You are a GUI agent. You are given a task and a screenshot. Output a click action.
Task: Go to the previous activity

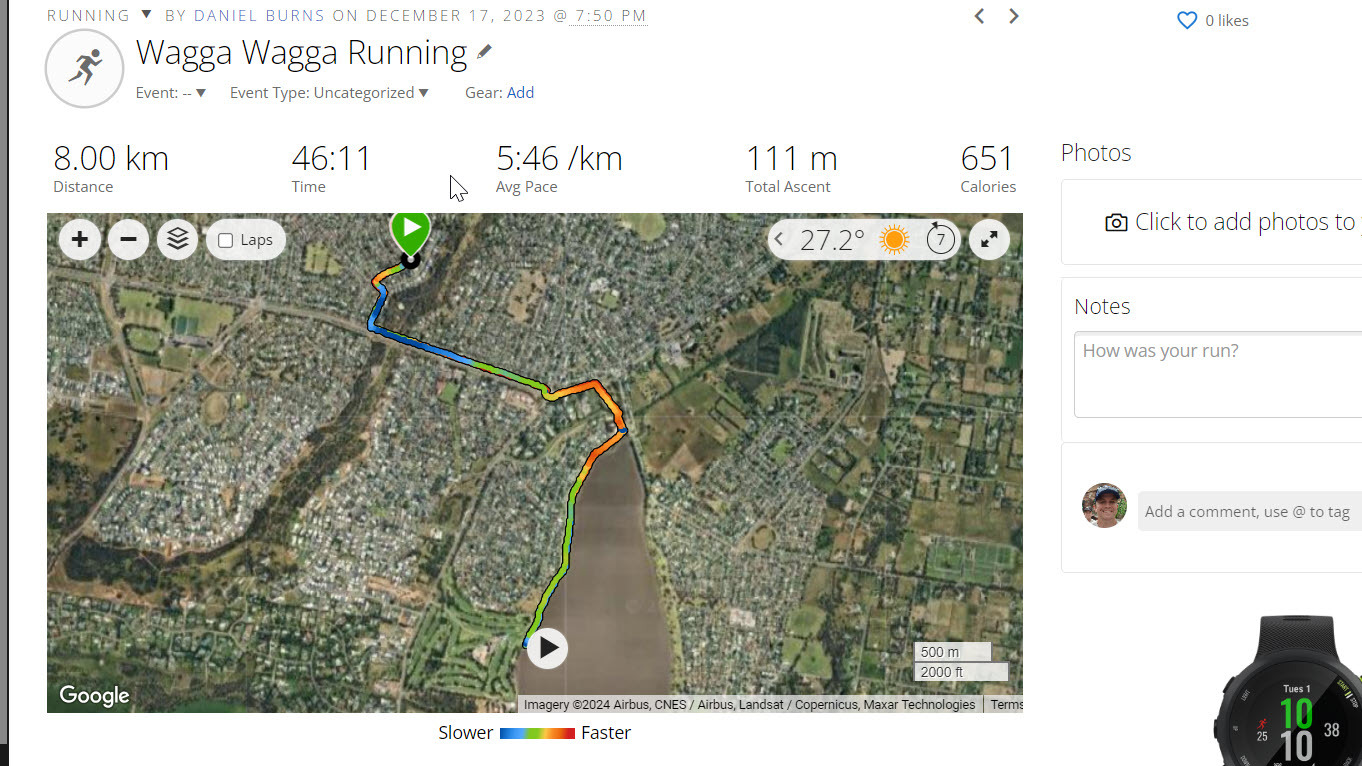pyautogui.click(x=980, y=16)
